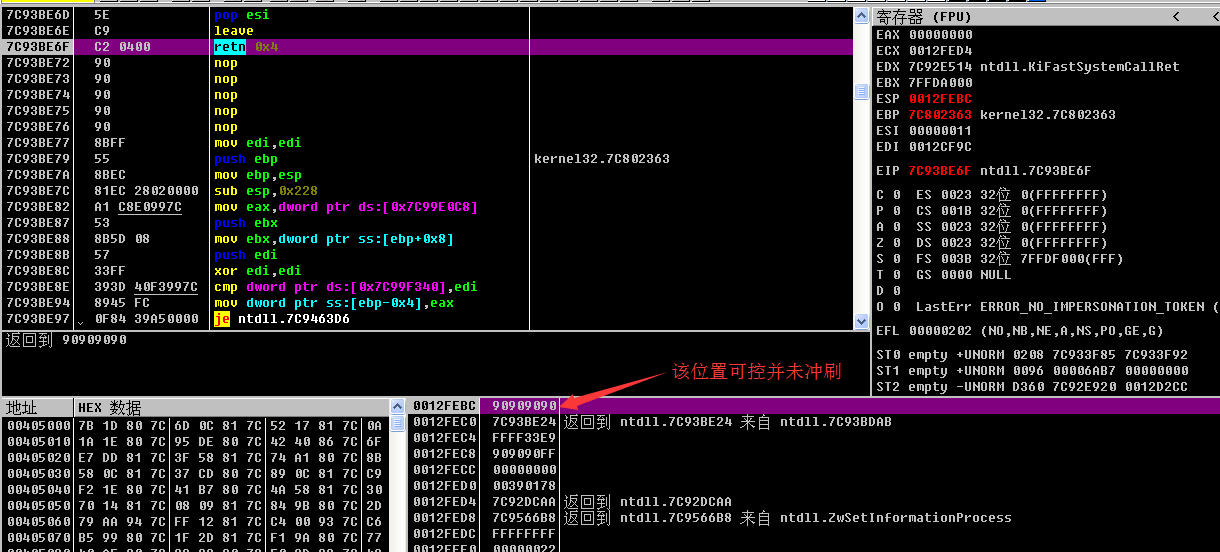The width and height of the screenshot is (1220, 552).
Task: Toggle the Z zero flag value
Action: (896, 243)
